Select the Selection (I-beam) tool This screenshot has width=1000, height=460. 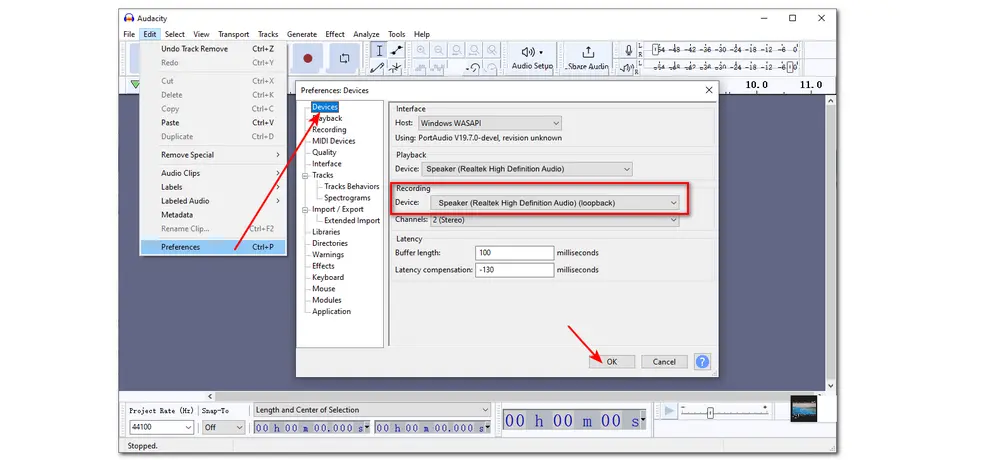point(379,50)
